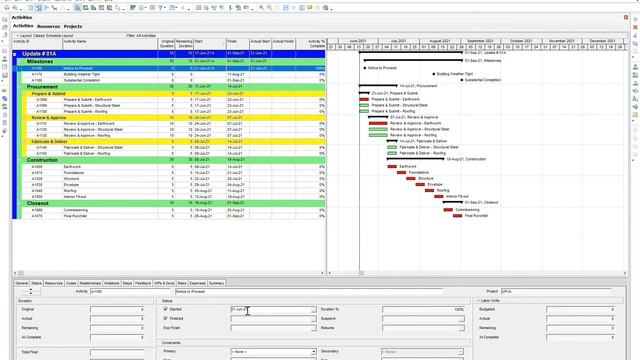
Task: Open Print Preview from the toolbar
Action: click(x=15, y=8)
